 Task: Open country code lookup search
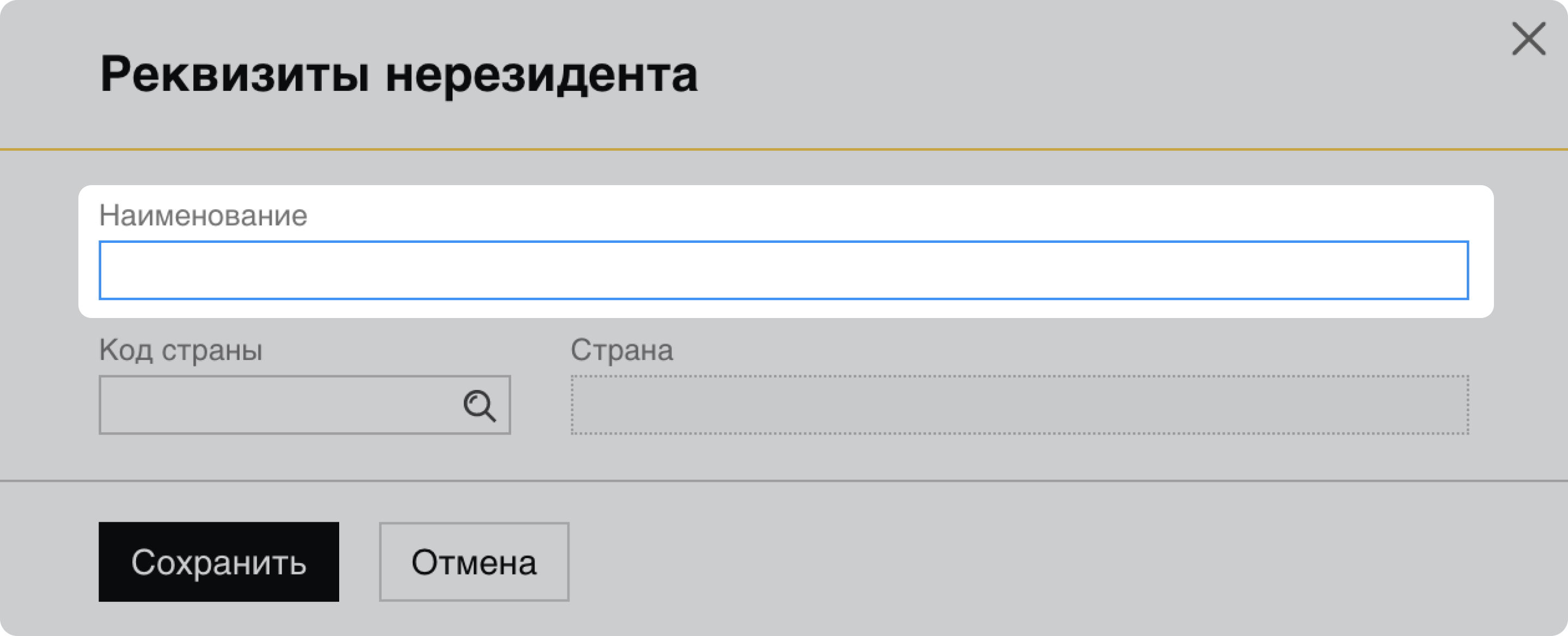480,406
